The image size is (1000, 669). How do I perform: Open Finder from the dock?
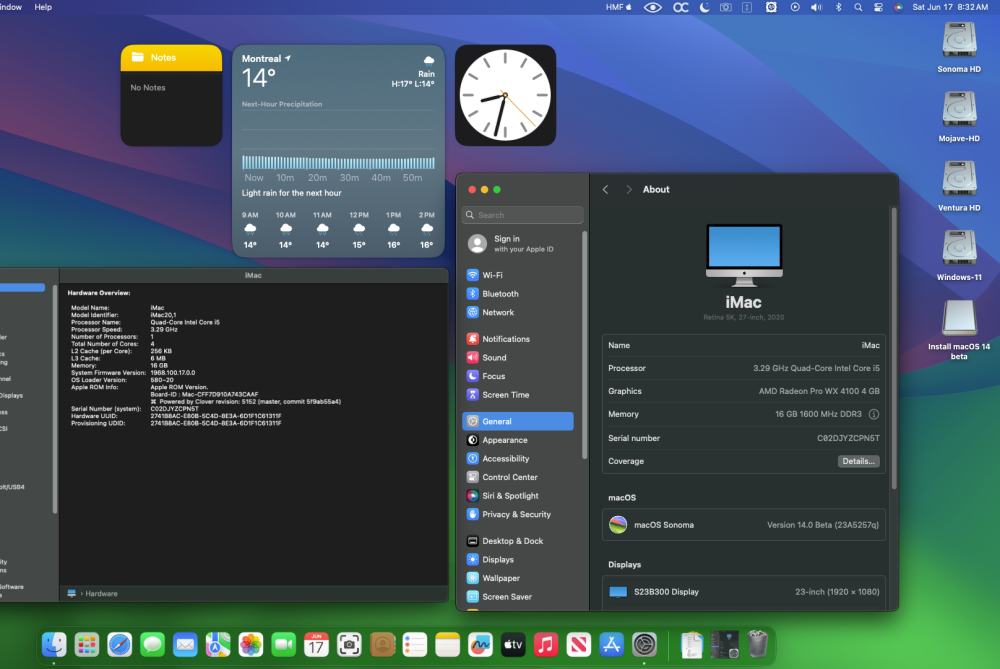[x=54, y=645]
